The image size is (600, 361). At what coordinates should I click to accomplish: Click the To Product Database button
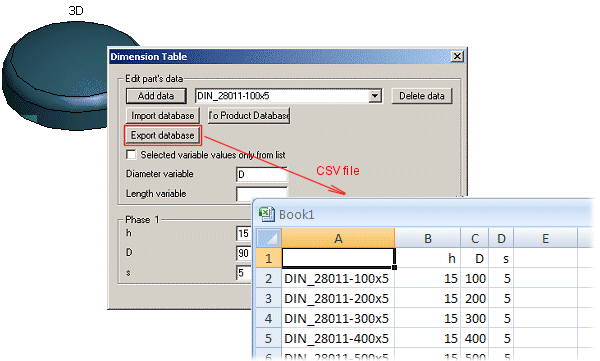point(249,116)
